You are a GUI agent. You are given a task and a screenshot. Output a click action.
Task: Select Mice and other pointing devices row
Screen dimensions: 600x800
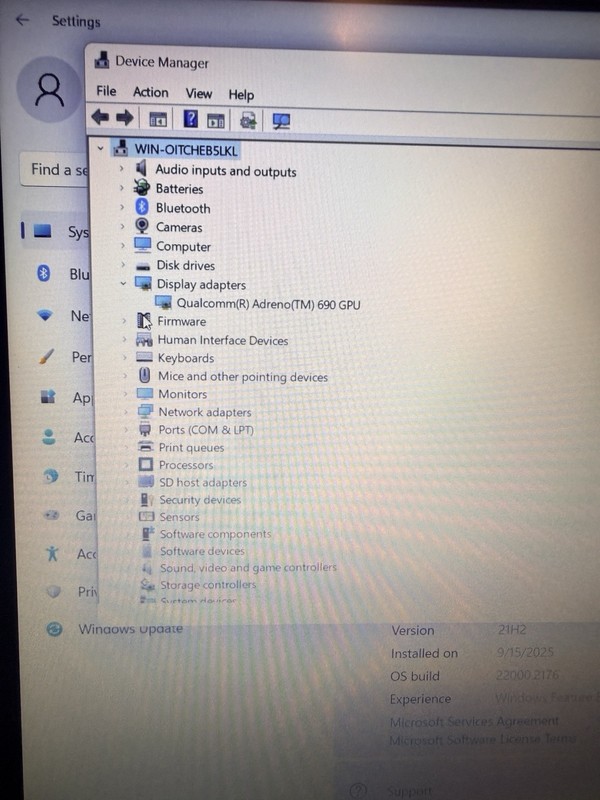[x=243, y=377]
